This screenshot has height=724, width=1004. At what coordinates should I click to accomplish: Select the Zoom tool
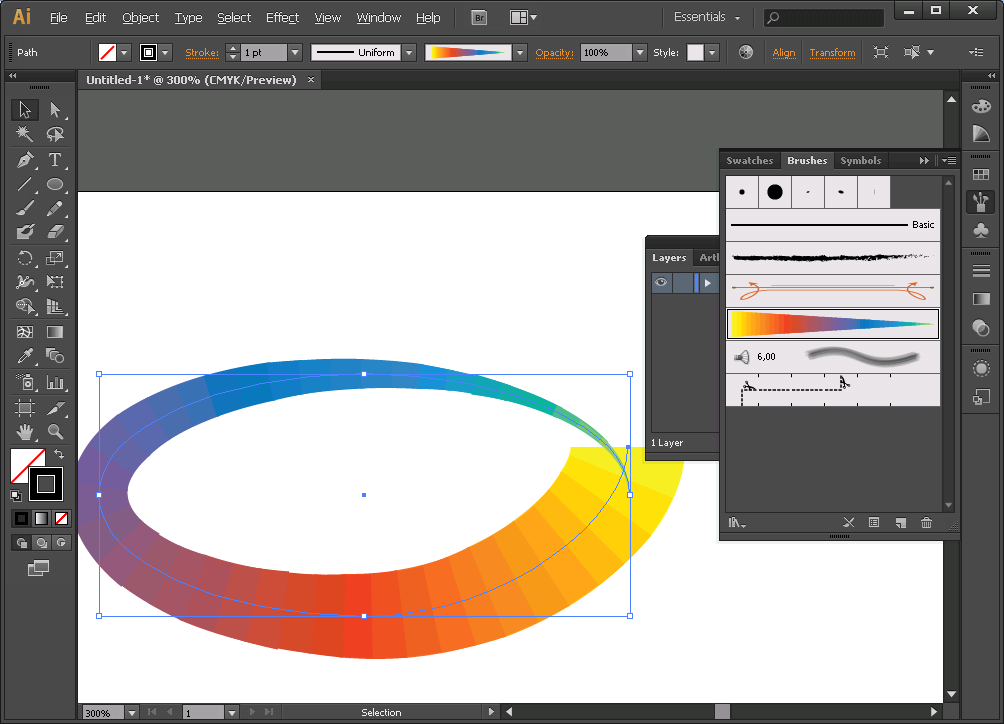pos(55,432)
